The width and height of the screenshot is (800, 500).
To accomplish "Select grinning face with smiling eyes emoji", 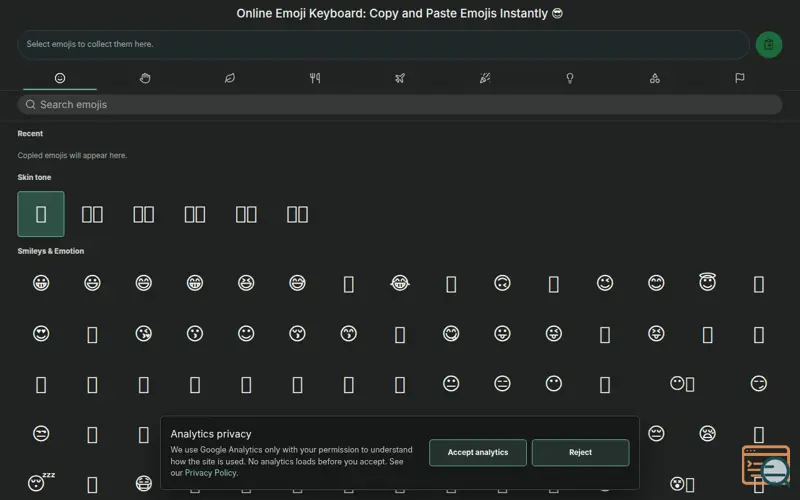I will [x=143, y=283].
